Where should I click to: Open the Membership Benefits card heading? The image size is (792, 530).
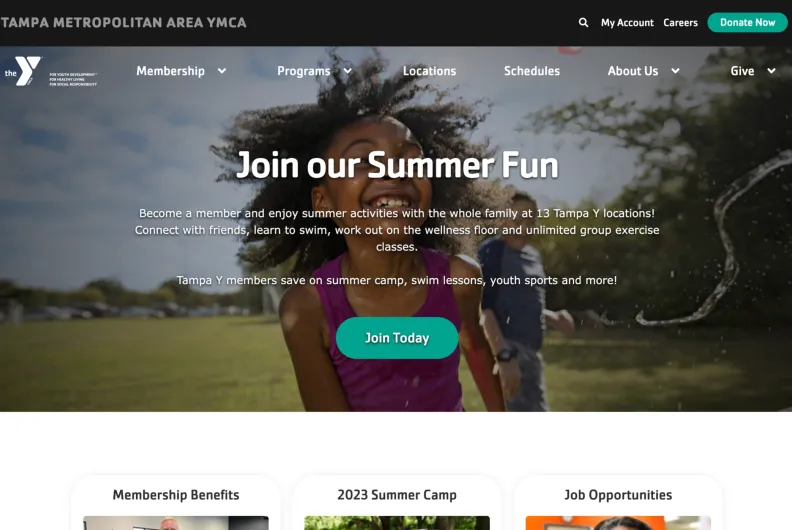point(176,495)
